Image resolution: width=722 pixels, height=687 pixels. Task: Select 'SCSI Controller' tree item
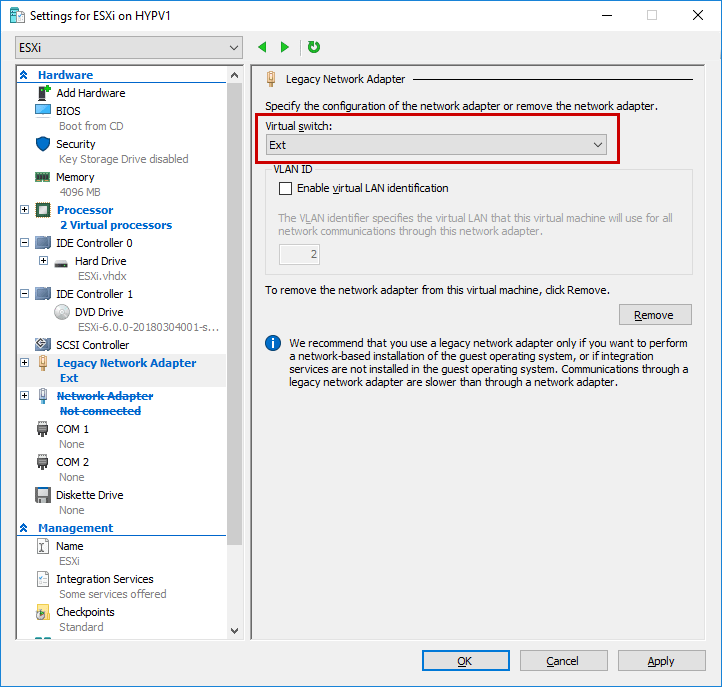93,345
